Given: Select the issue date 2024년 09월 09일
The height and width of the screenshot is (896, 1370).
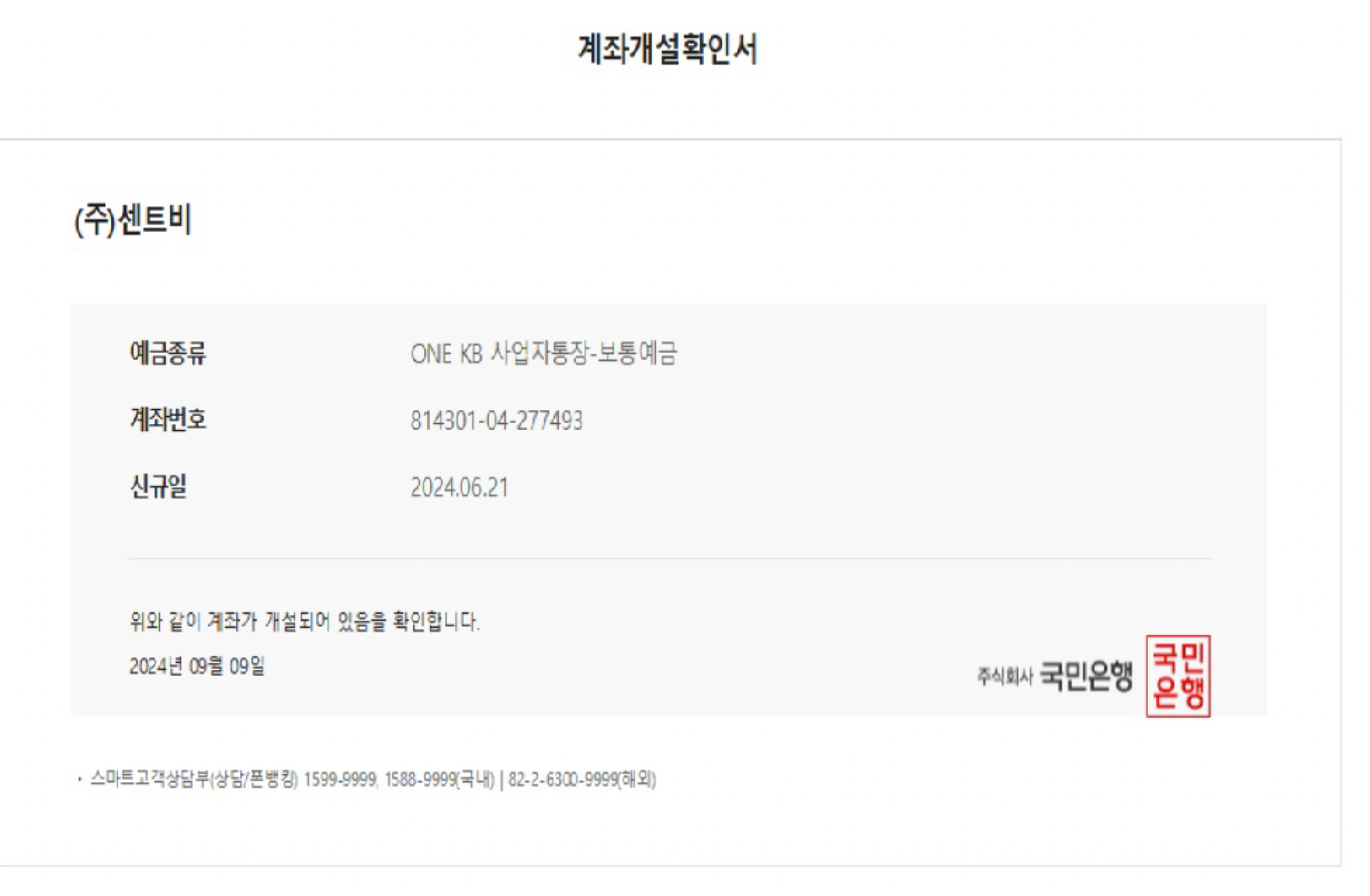Looking at the screenshot, I should coord(197,666).
